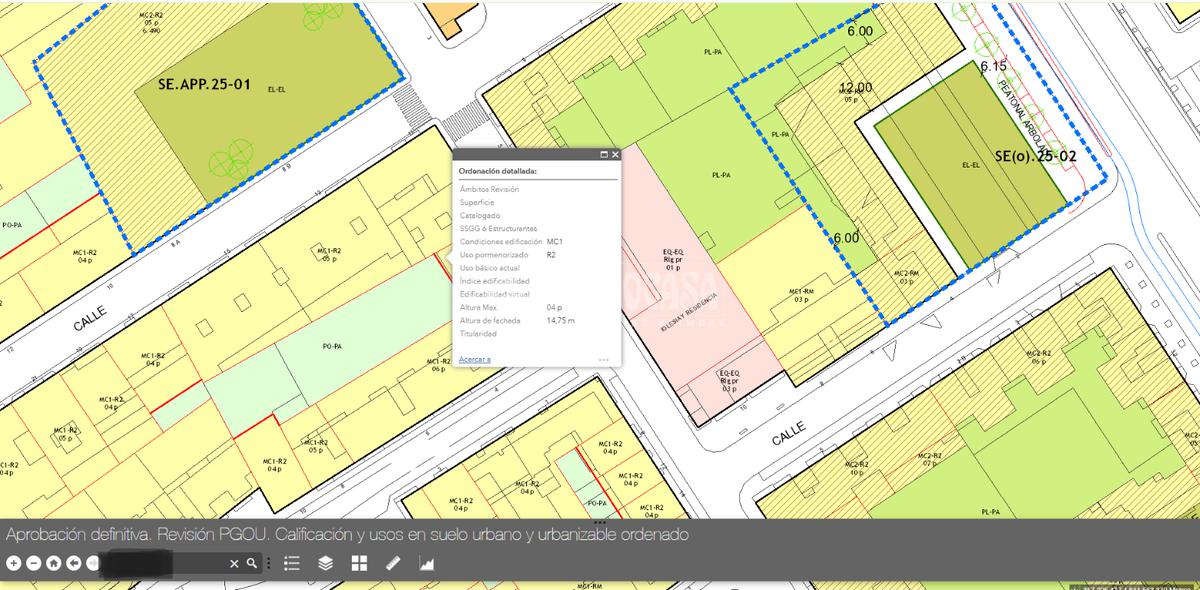This screenshot has height=590, width=1200.
Task: Click the 'Titularidad' row label
Action: click(478, 333)
